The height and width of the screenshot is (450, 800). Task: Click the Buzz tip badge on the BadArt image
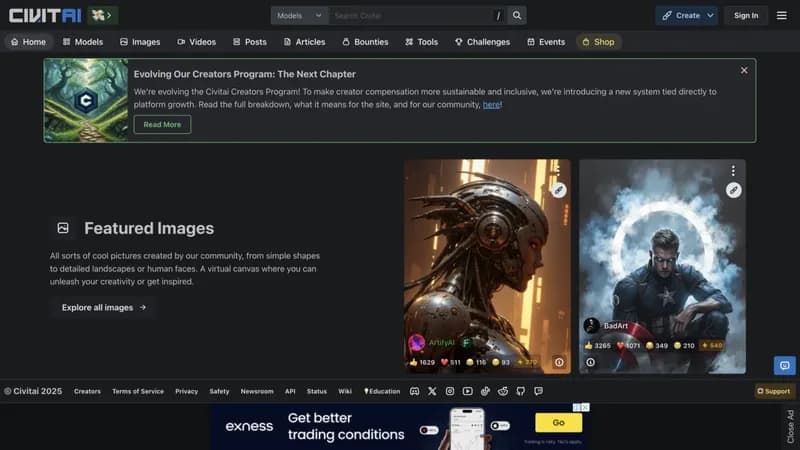pos(712,345)
